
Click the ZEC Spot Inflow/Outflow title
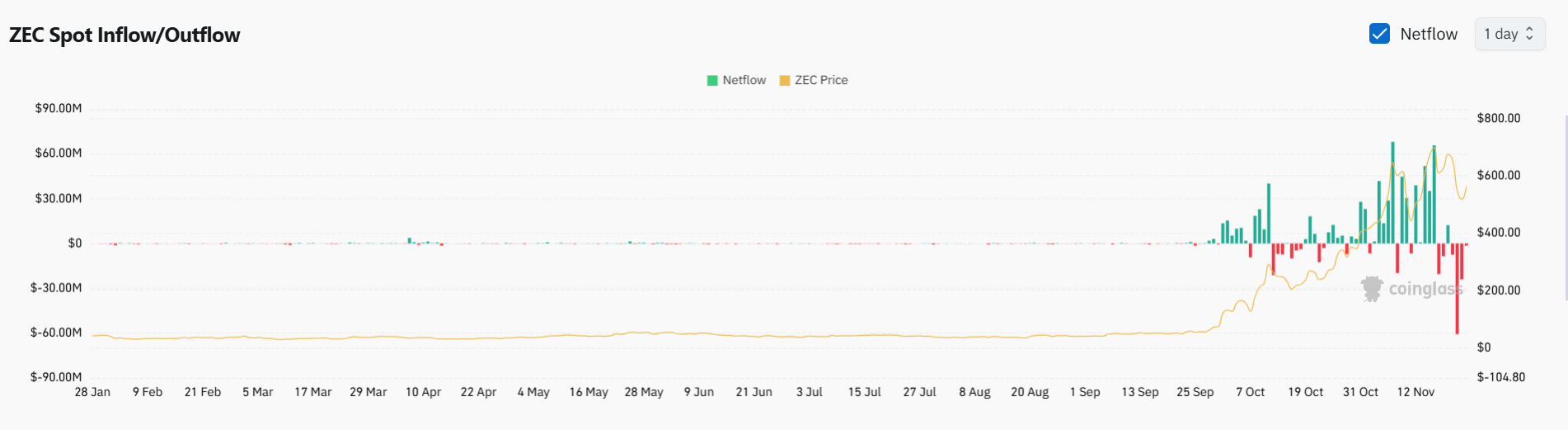[124, 35]
